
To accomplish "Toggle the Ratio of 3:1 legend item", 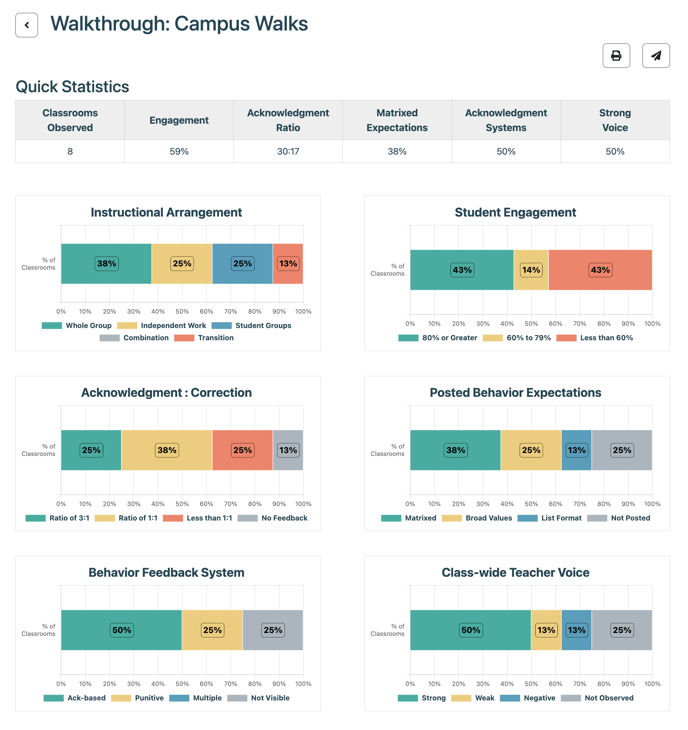I will coord(60,518).
